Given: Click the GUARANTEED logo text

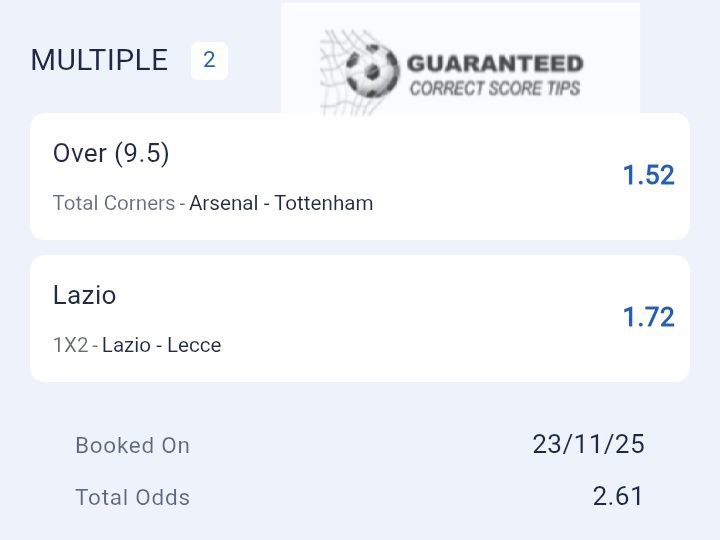Looking at the screenshot, I should pyautogui.click(x=494, y=64).
